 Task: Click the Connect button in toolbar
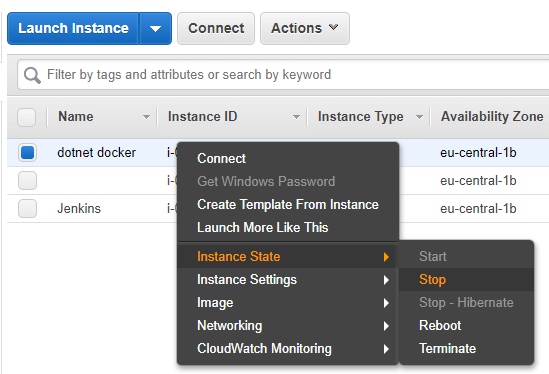coord(216,28)
